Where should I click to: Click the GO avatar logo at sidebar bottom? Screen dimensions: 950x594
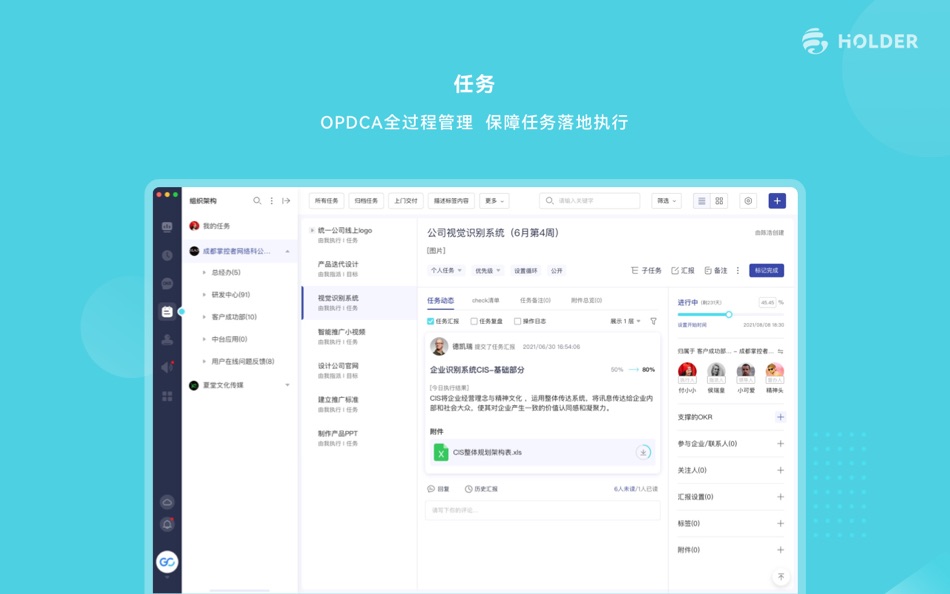(x=167, y=562)
